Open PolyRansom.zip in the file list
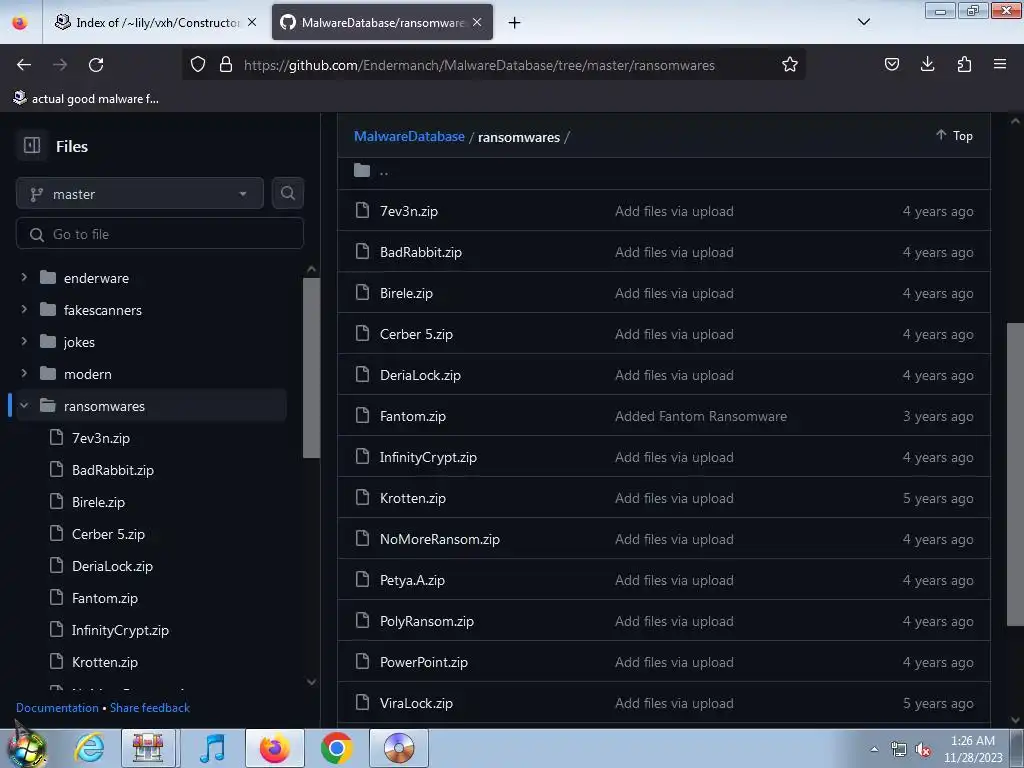The image size is (1024, 768). (426, 621)
